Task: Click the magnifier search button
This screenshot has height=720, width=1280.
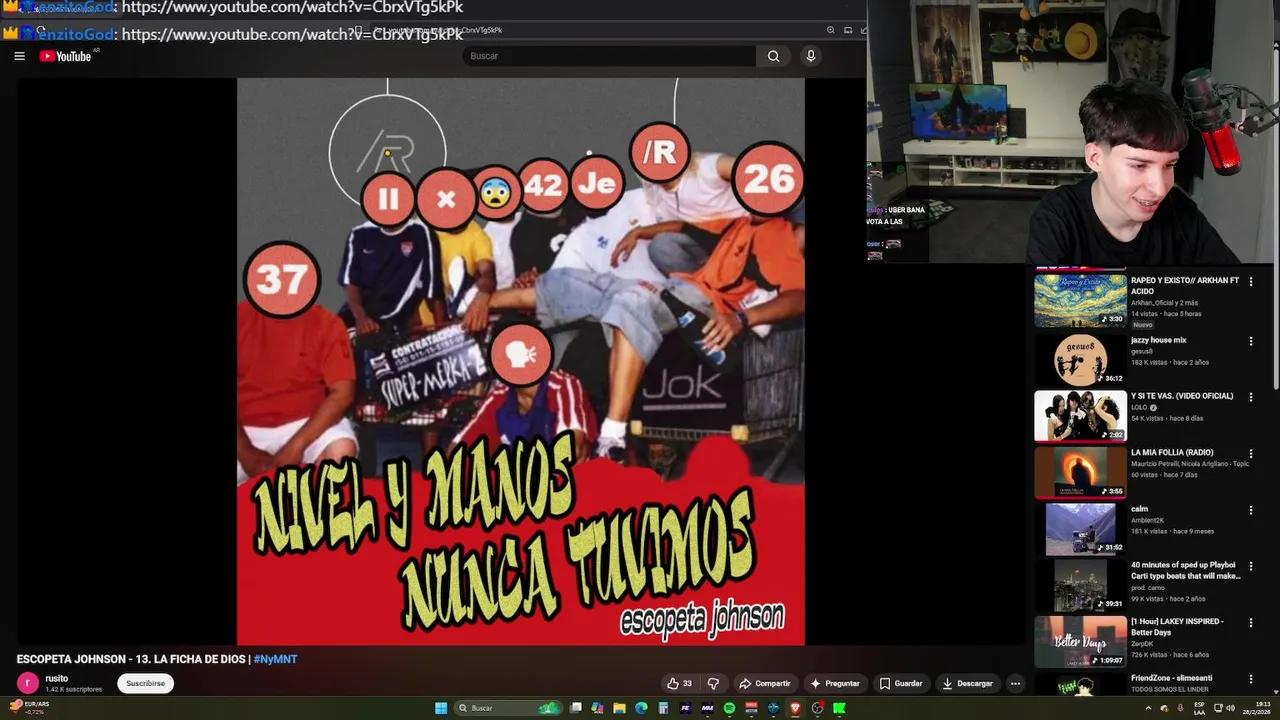Action: tap(773, 56)
